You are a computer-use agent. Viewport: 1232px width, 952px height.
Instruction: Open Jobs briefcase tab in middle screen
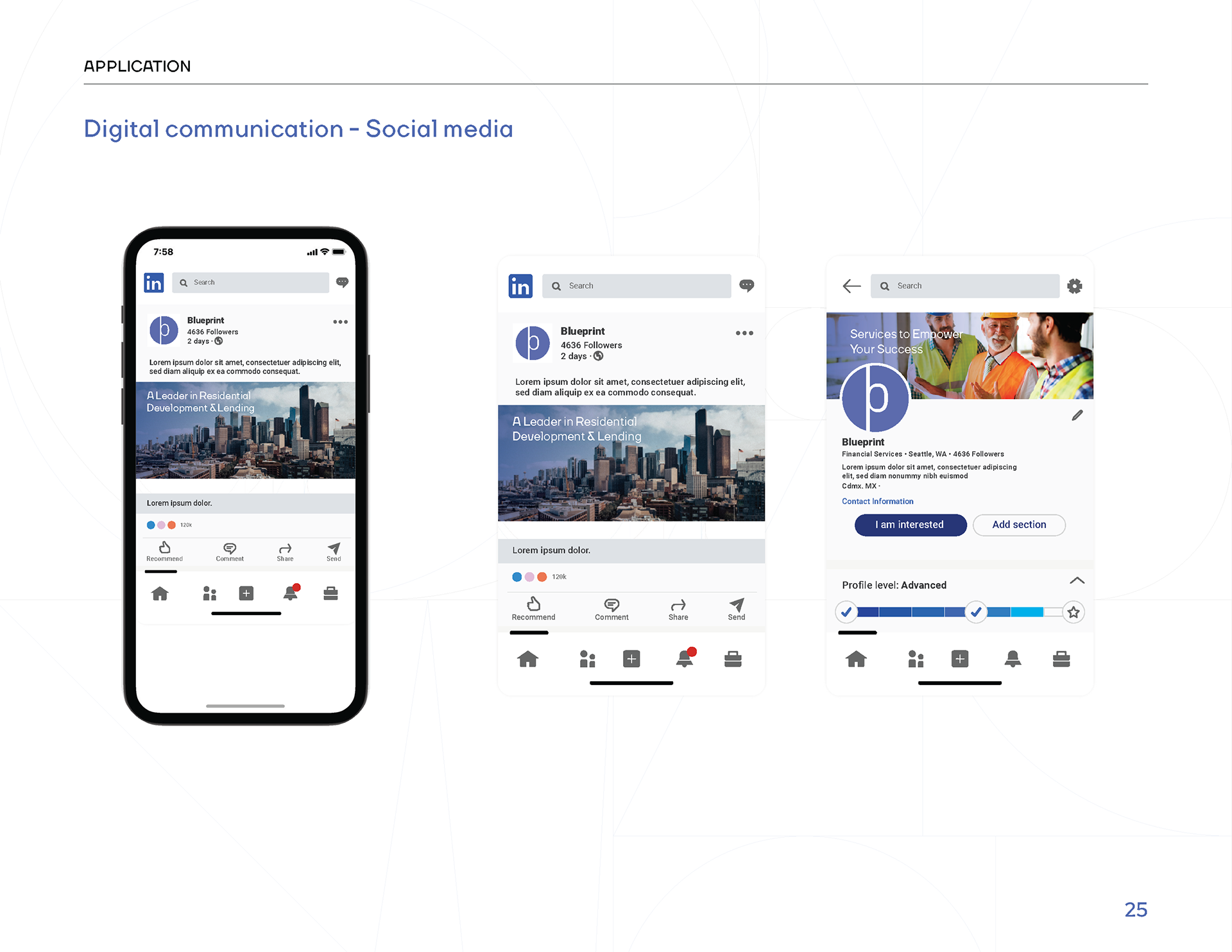733,659
